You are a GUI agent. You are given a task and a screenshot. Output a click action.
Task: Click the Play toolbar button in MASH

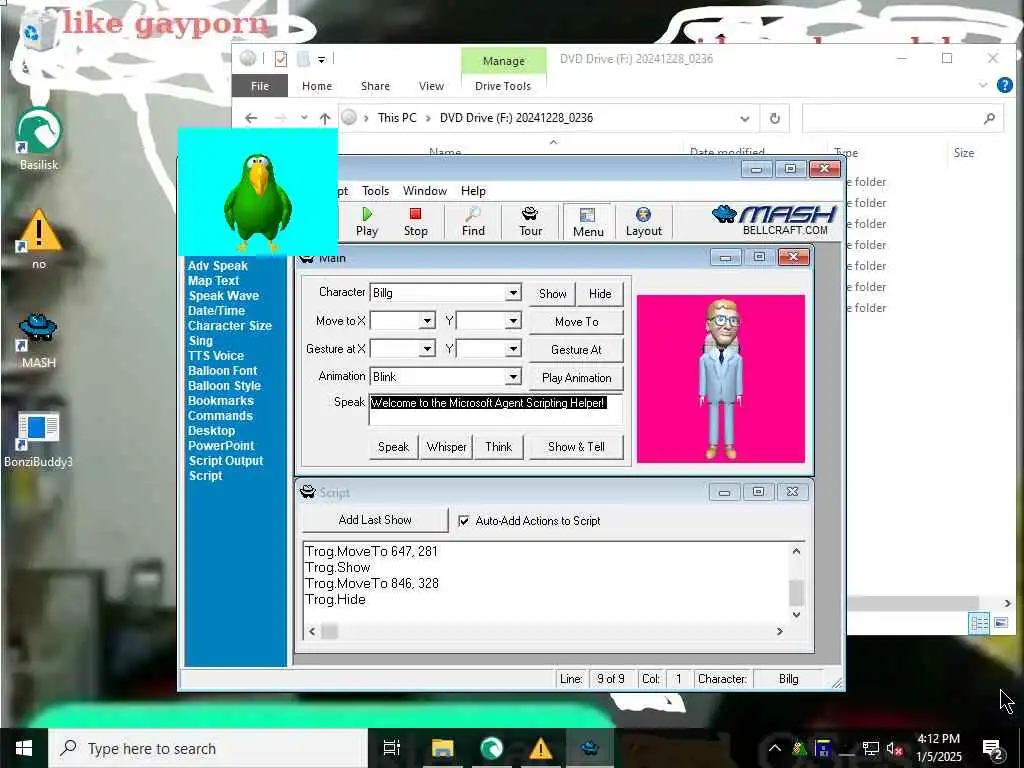[x=367, y=221]
